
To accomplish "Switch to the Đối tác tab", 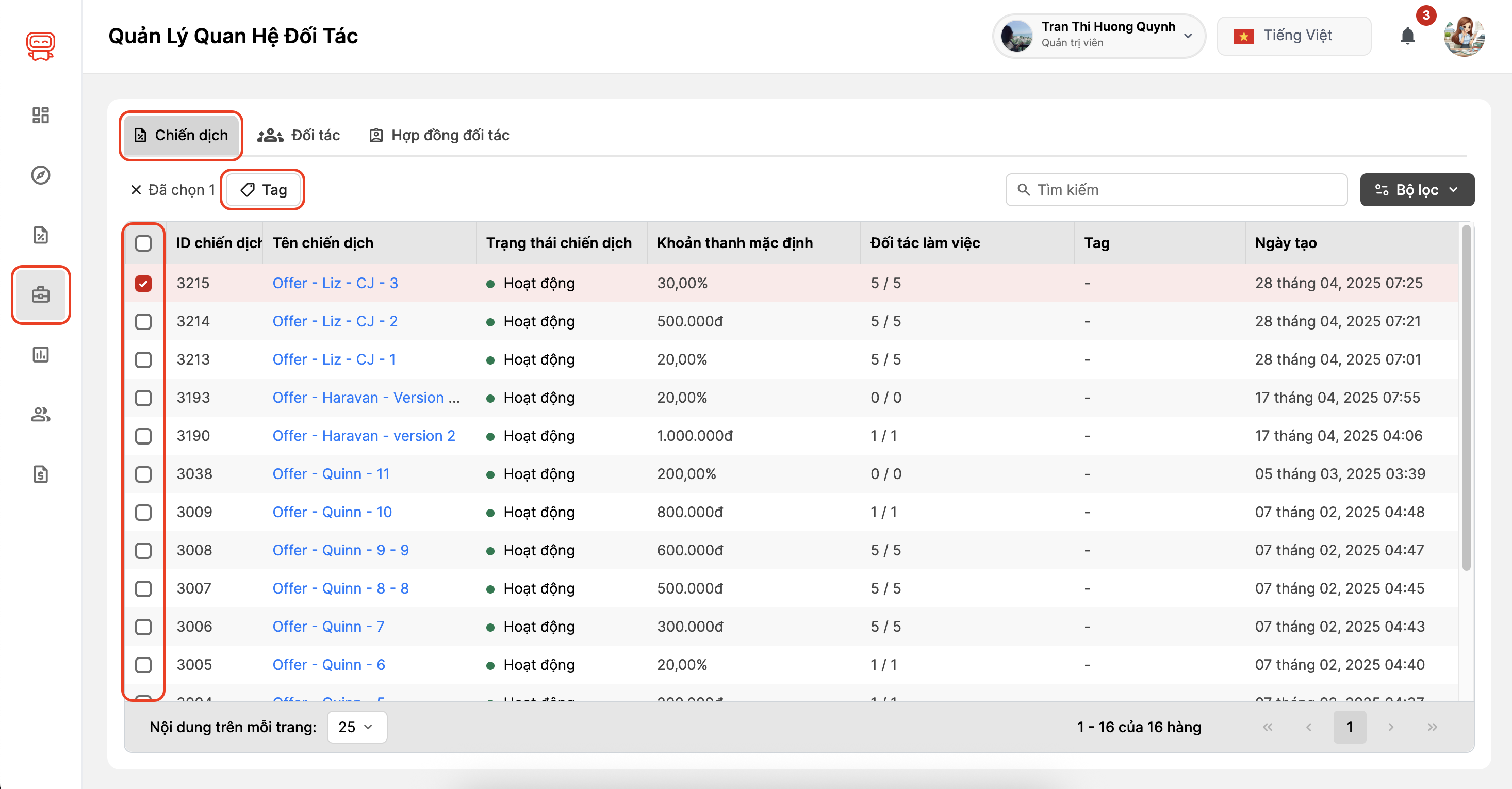I will (299, 136).
